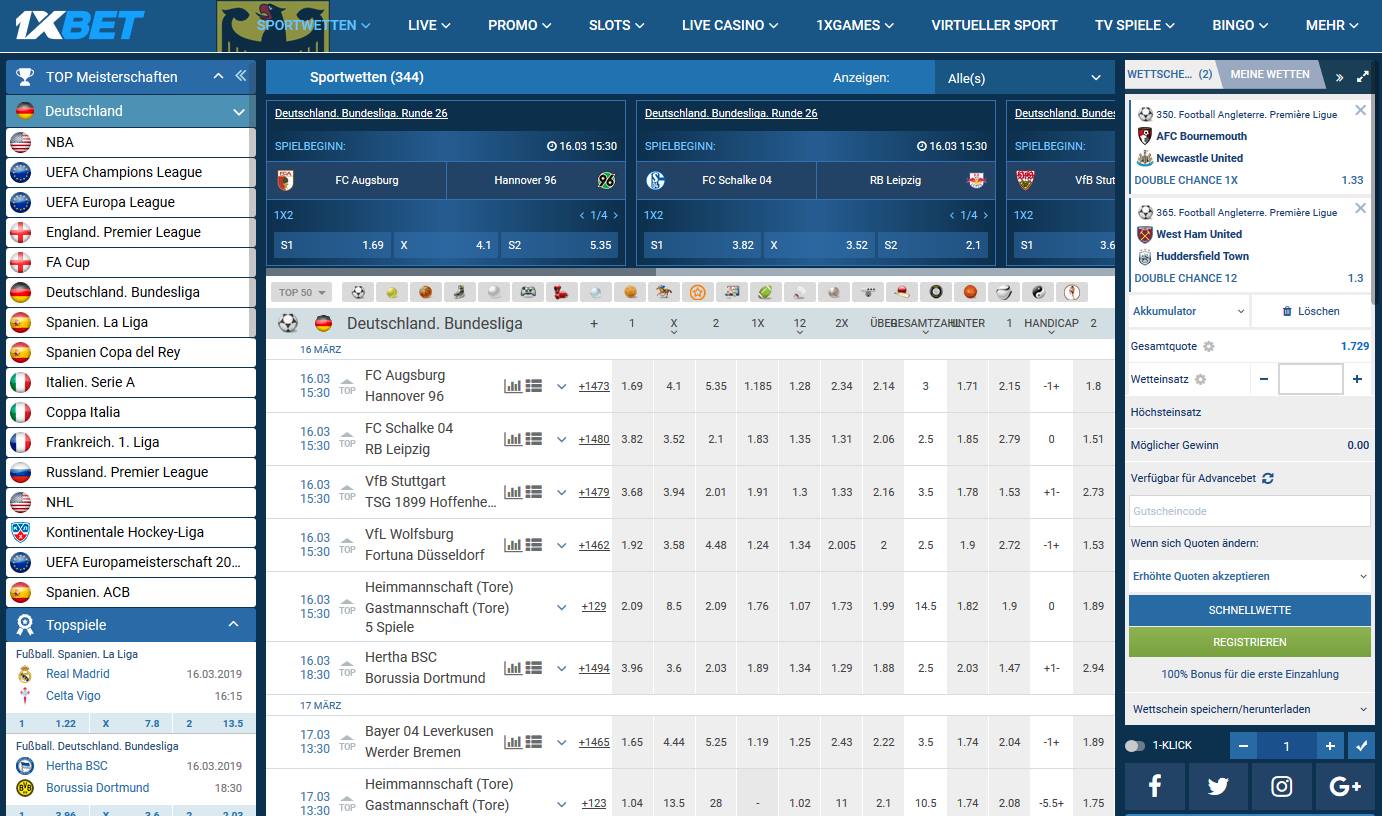Open the SLOTS menu
The height and width of the screenshot is (816, 1382).
(x=617, y=25)
